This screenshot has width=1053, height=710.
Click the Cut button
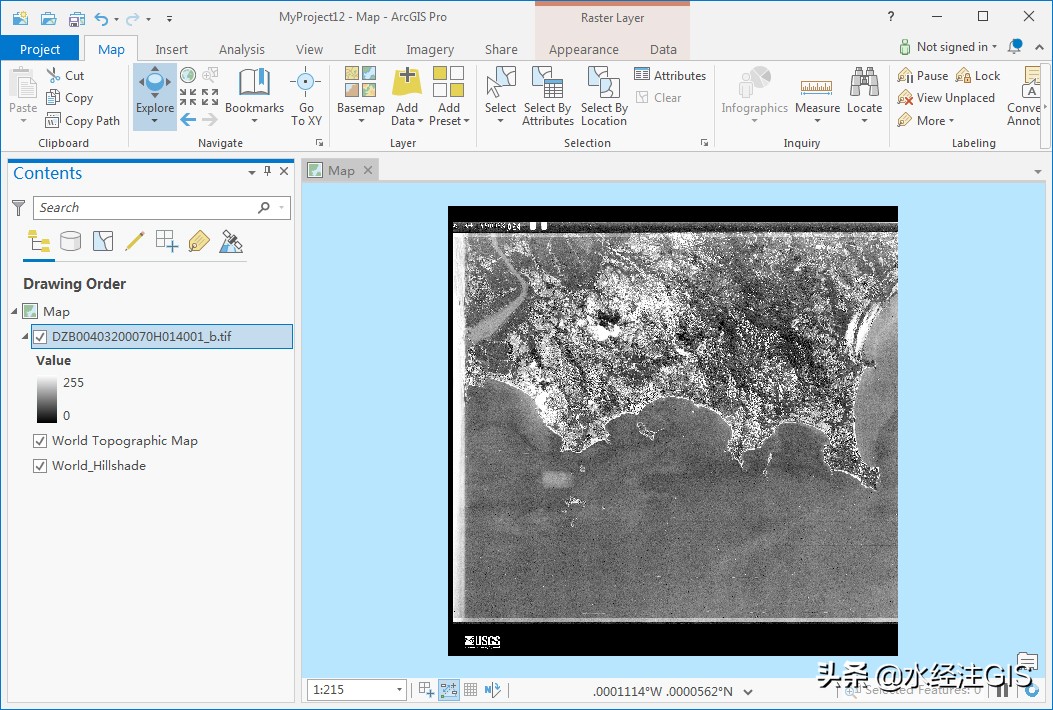tap(65, 75)
